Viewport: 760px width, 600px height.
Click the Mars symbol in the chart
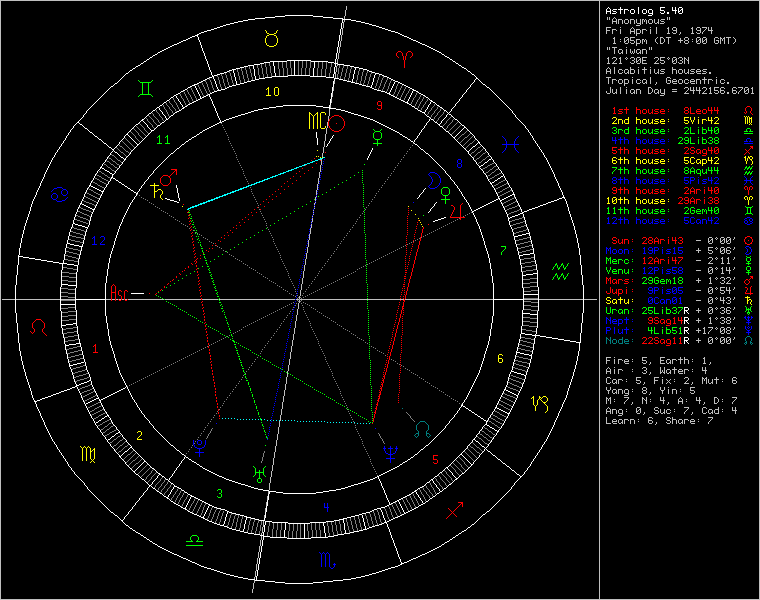pyautogui.click(x=169, y=177)
